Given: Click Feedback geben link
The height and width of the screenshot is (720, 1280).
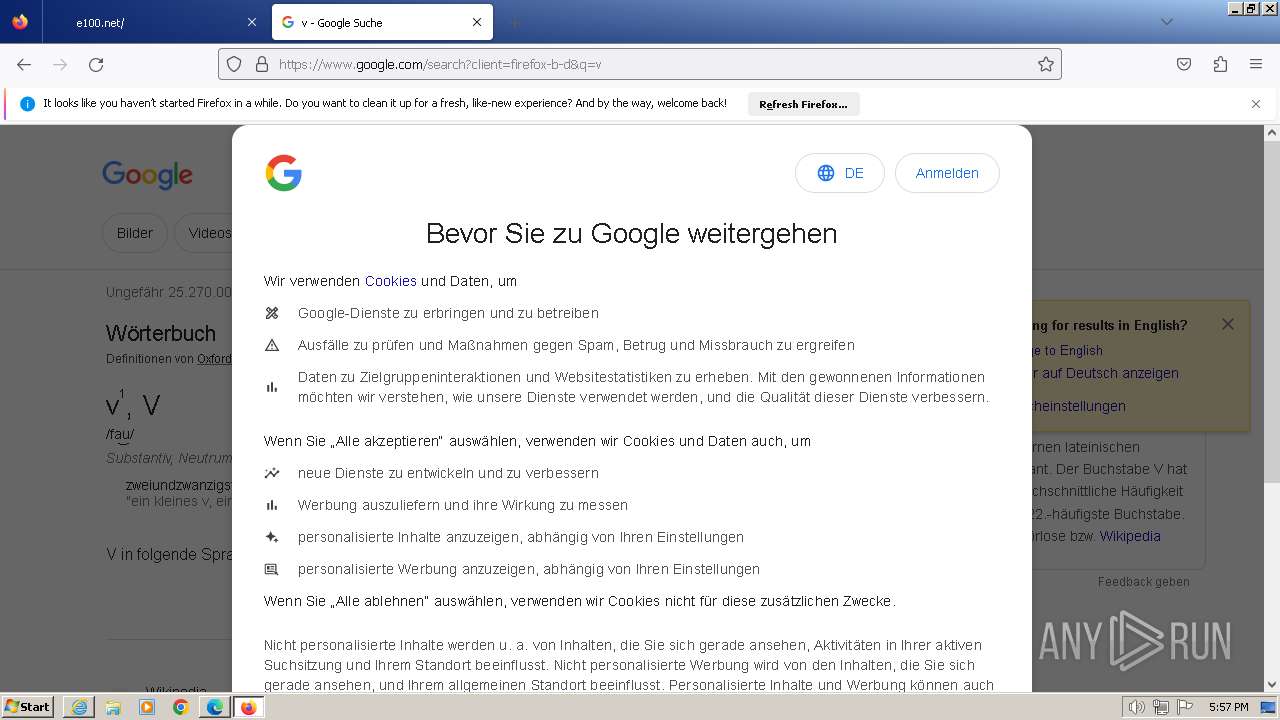Looking at the screenshot, I should click(1143, 582).
